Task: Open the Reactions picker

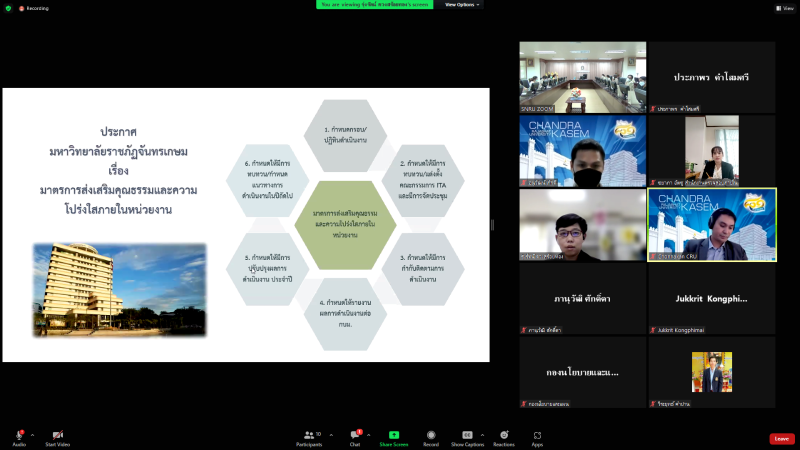Action: tap(504, 436)
